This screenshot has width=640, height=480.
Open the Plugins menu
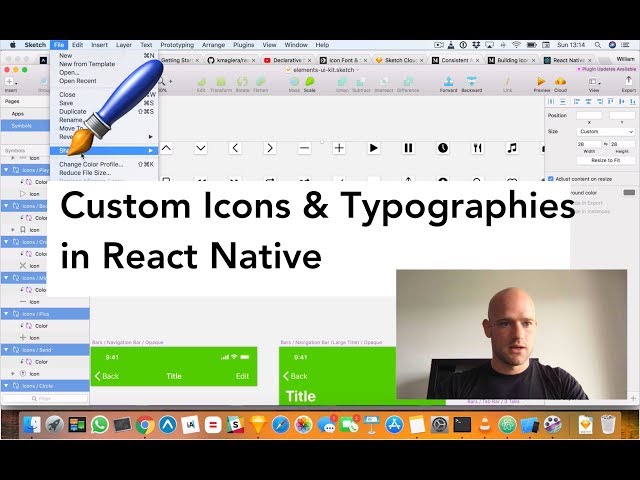pyautogui.click(x=244, y=45)
